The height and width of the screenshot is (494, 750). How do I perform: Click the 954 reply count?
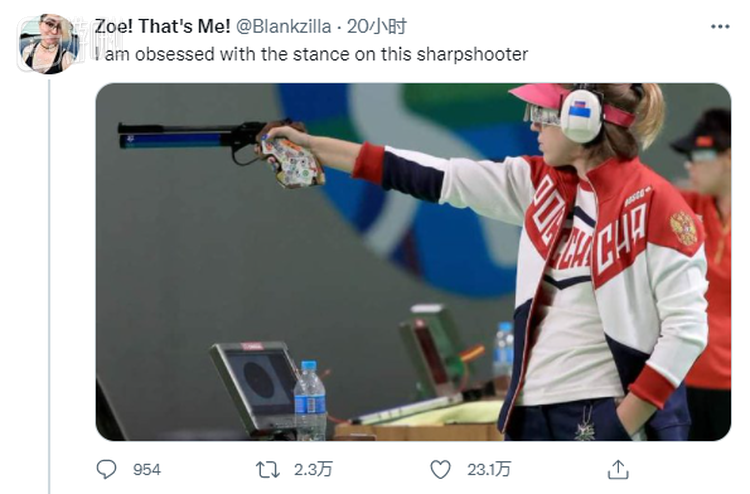(146, 469)
